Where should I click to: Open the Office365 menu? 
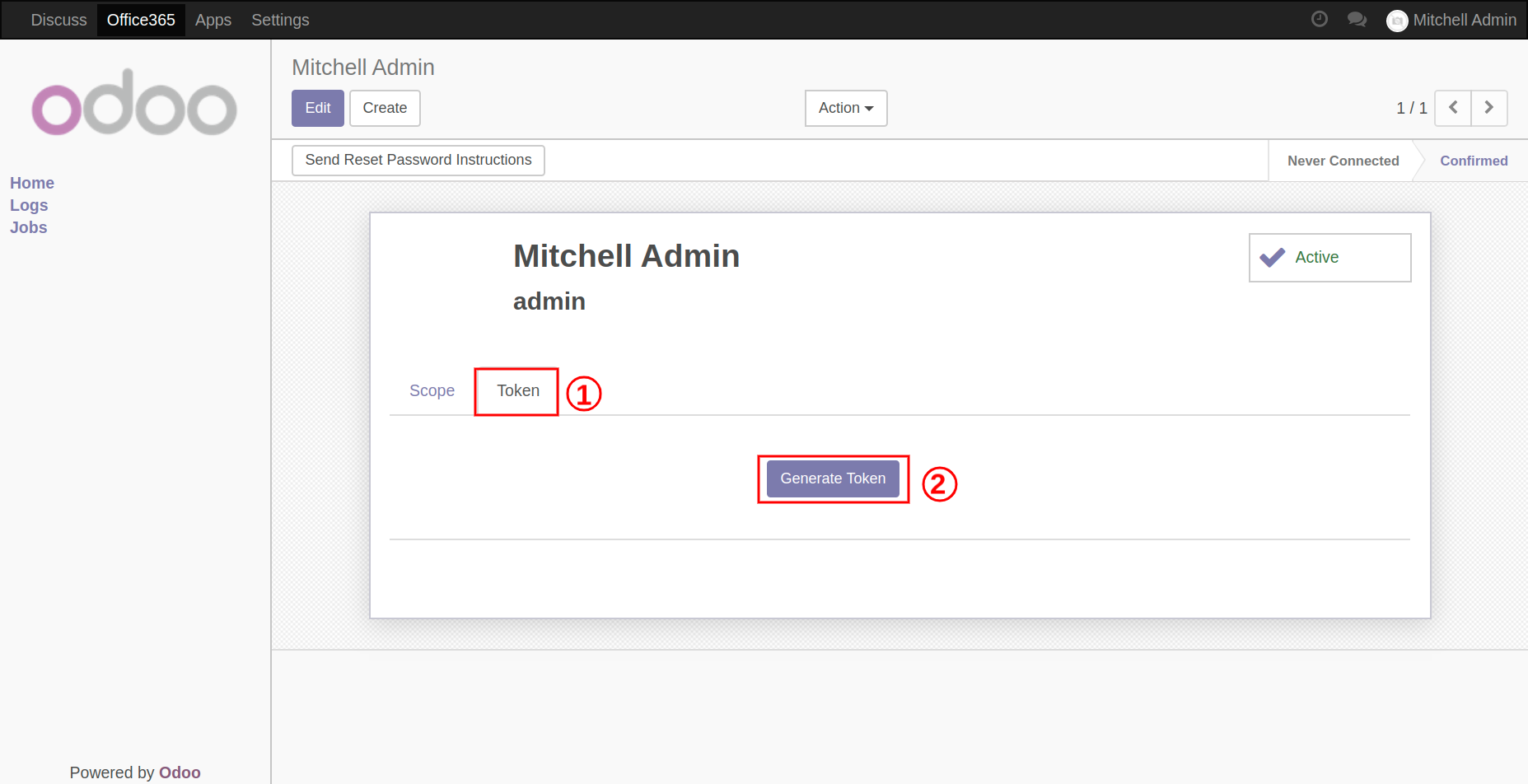(141, 20)
